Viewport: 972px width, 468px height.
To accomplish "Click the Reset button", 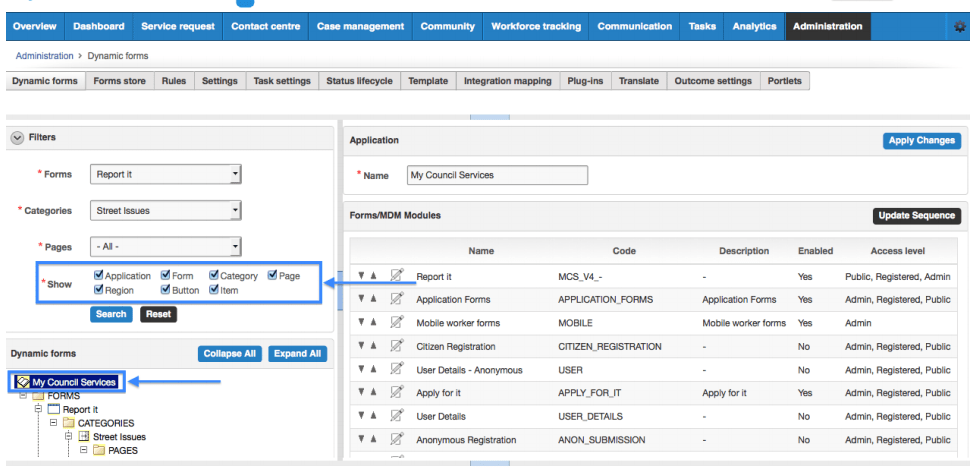I will click(x=159, y=314).
